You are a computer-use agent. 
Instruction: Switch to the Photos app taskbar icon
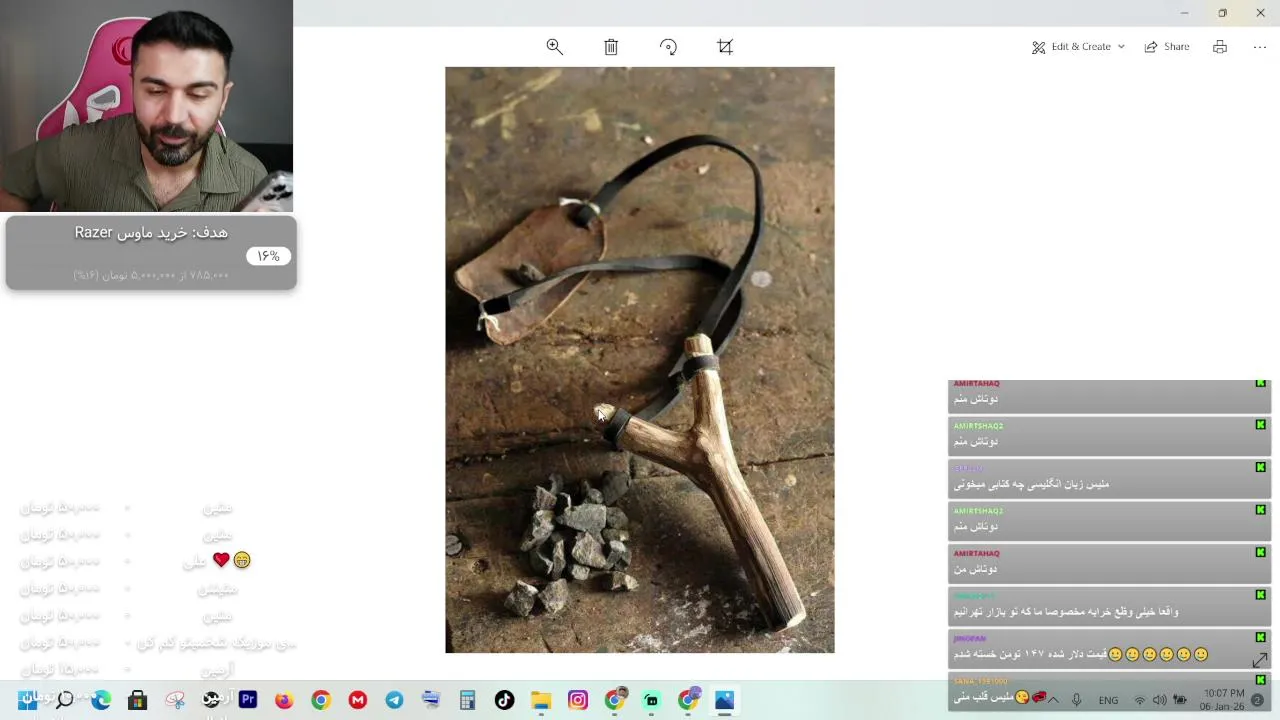pos(724,700)
